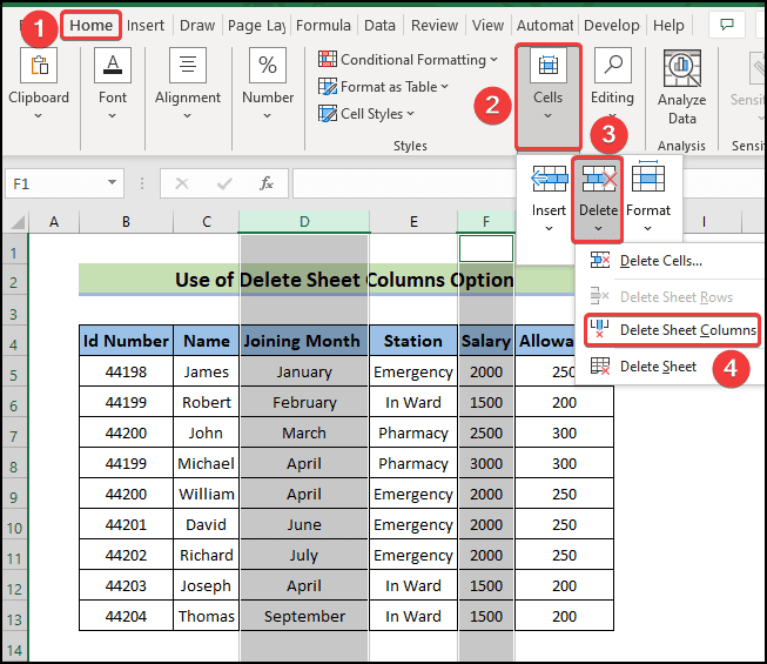Select the cell with name Thomas
767x664 pixels.
point(206,616)
